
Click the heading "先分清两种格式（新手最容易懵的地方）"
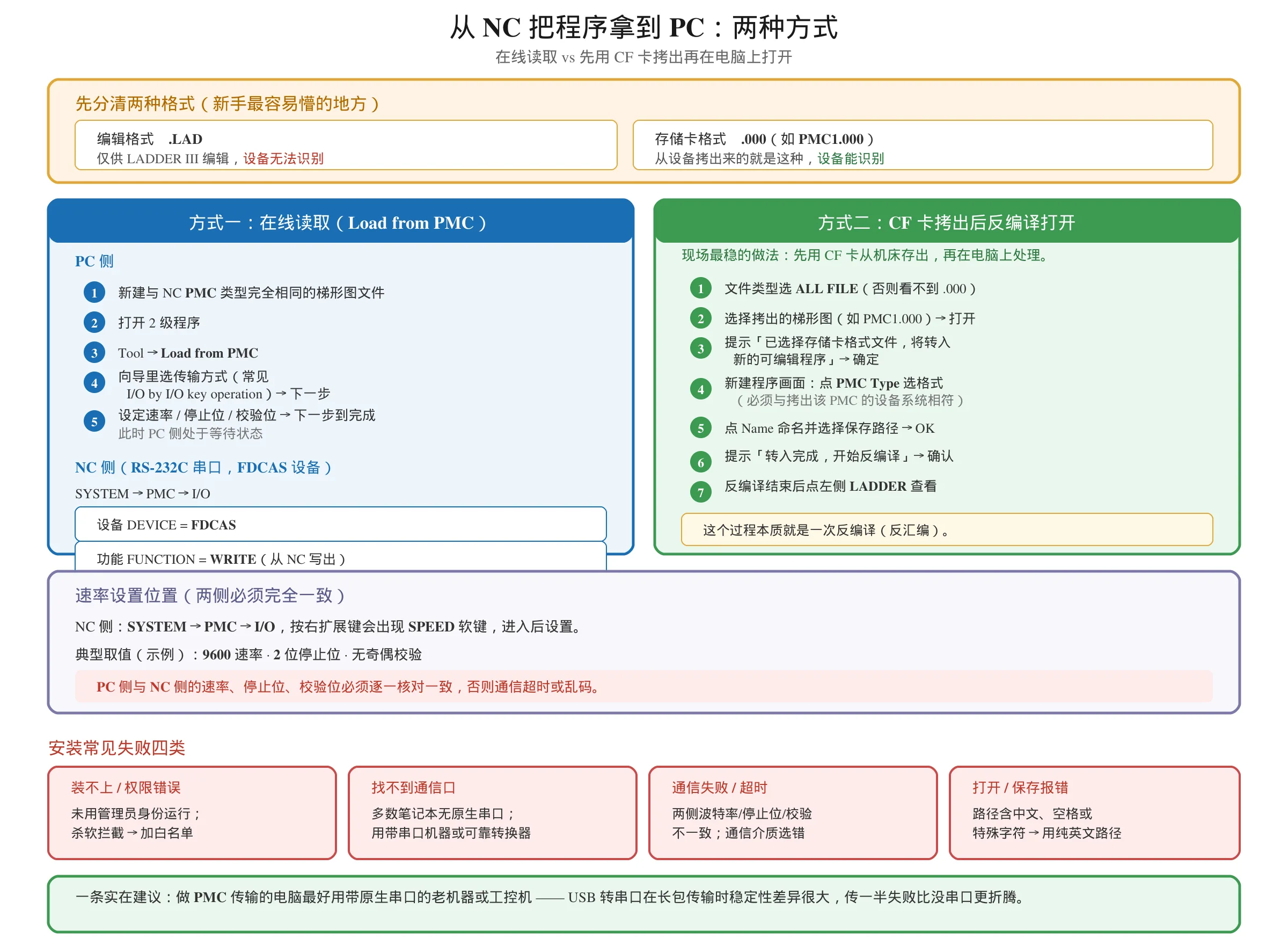point(228,104)
